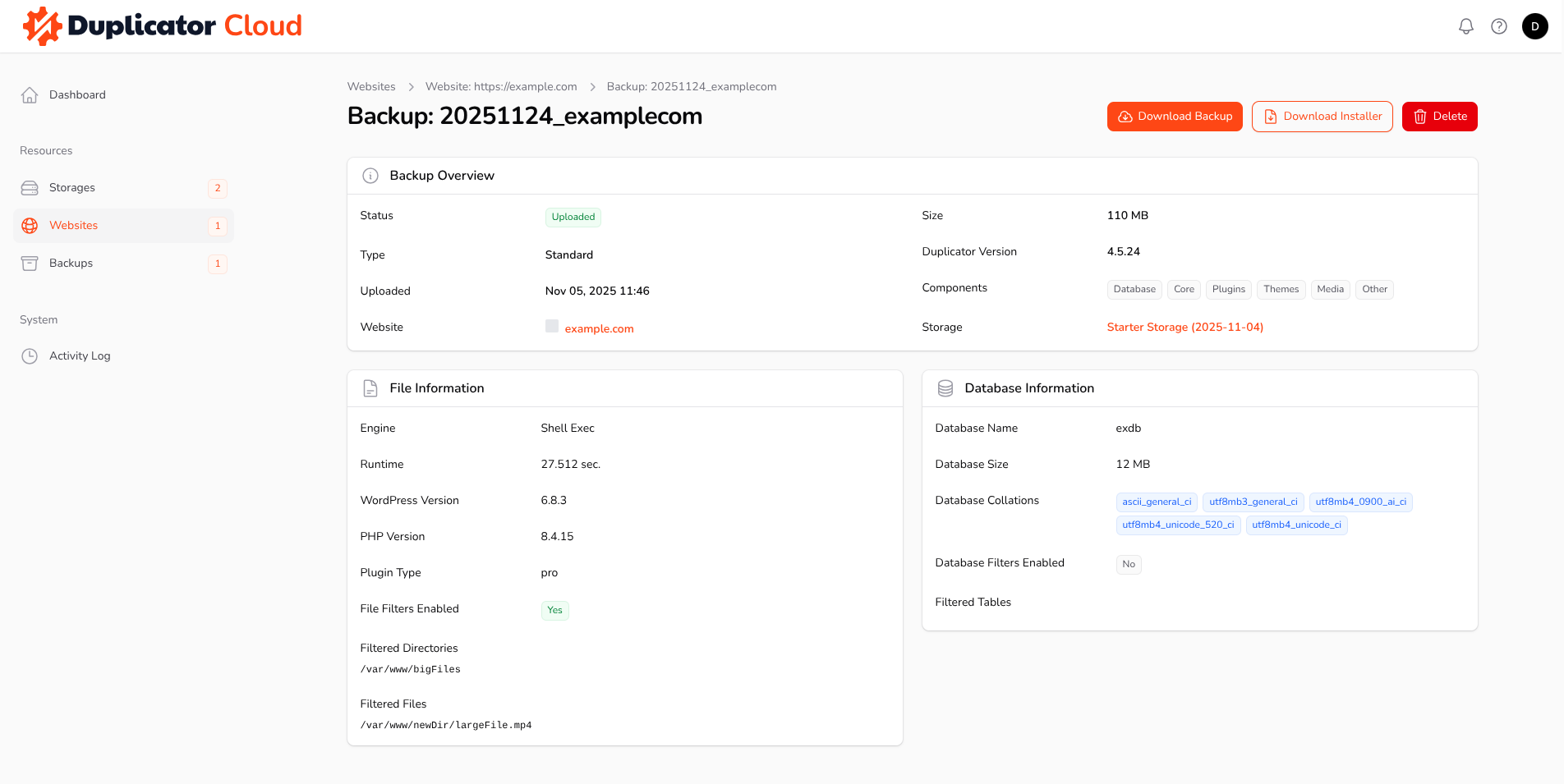Screen dimensions: 1564x784
Task: Click the Website: https://example.com breadcrumb
Action: pyautogui.click(x=501, y=87)
